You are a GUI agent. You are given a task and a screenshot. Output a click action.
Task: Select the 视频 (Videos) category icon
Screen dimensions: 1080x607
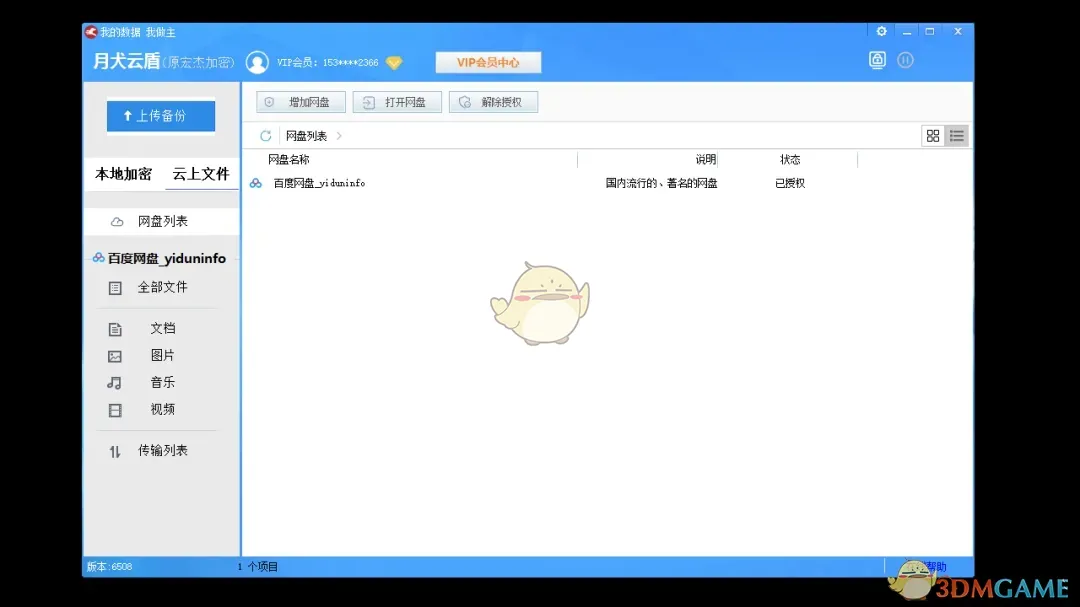[x=117, y=409]
